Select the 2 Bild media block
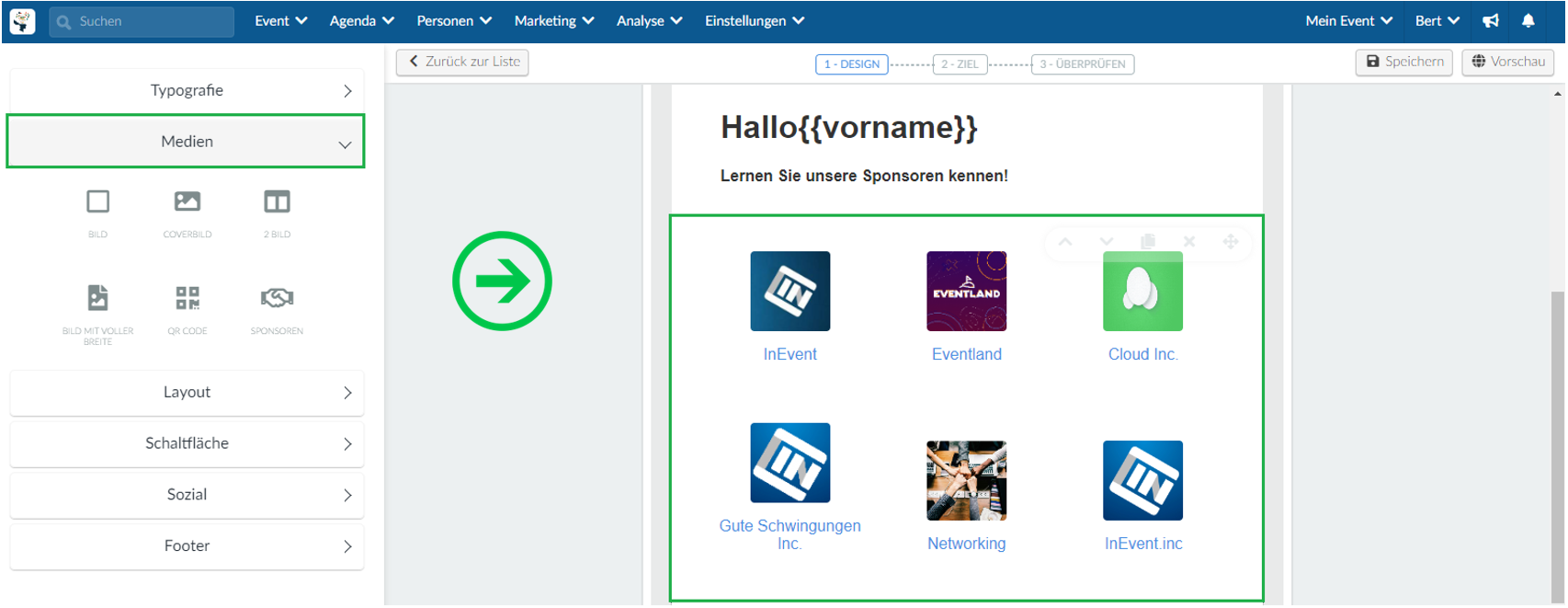 tap(277, 212)
